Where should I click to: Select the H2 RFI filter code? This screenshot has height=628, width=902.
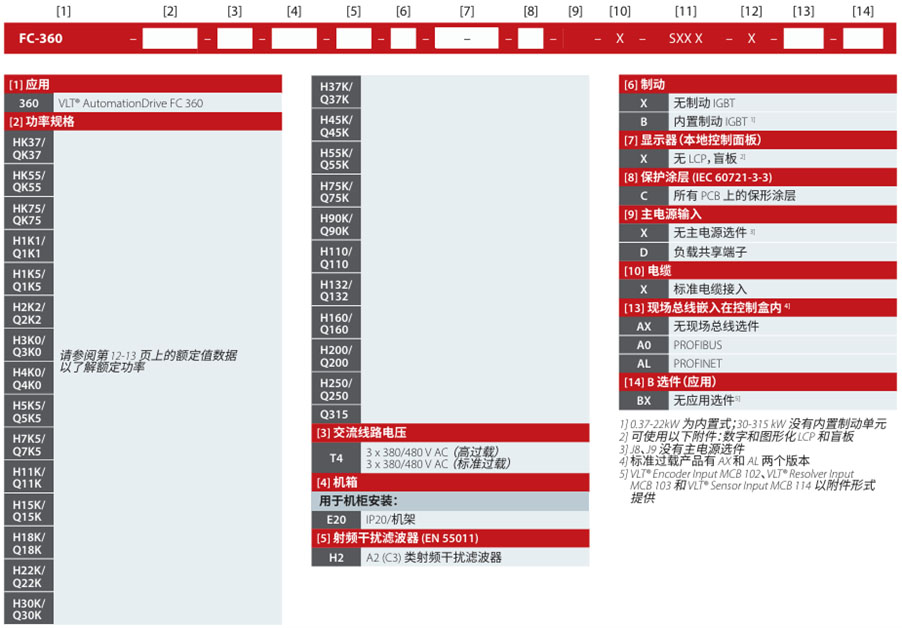tap(334, 557)
